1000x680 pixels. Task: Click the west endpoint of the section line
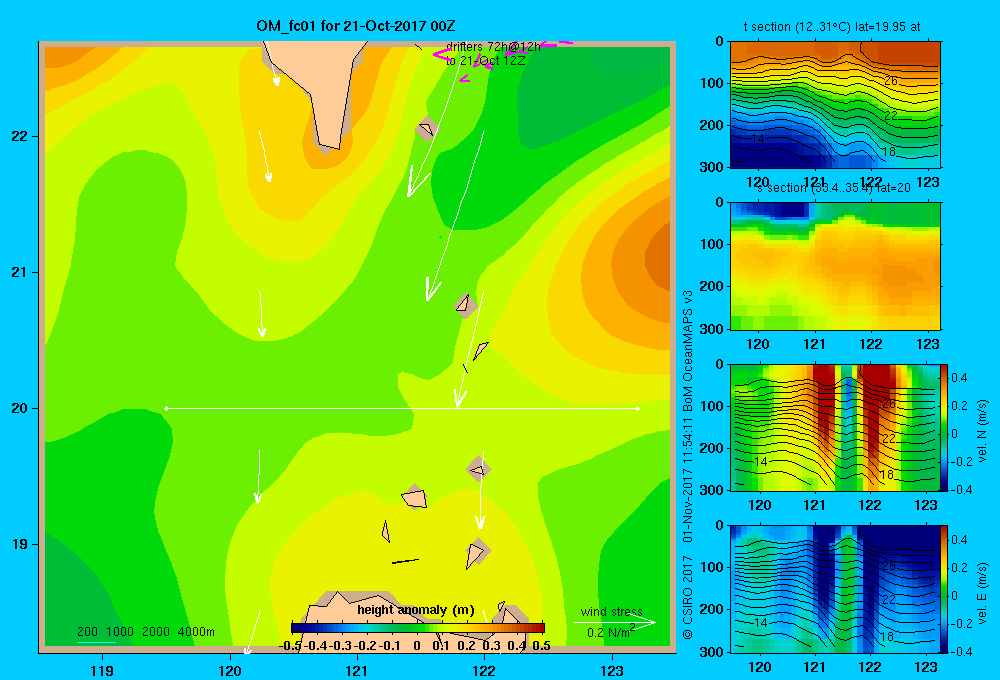[x=166, y=408]
